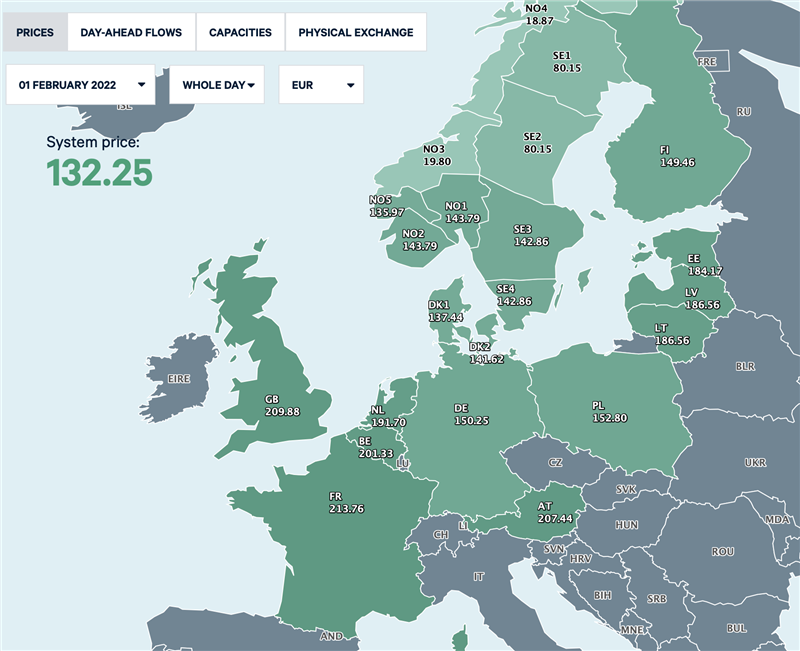This screenshot has height=651, width=800.
Task: Click the Netherlands NL price label
Action: click(387, 416)
